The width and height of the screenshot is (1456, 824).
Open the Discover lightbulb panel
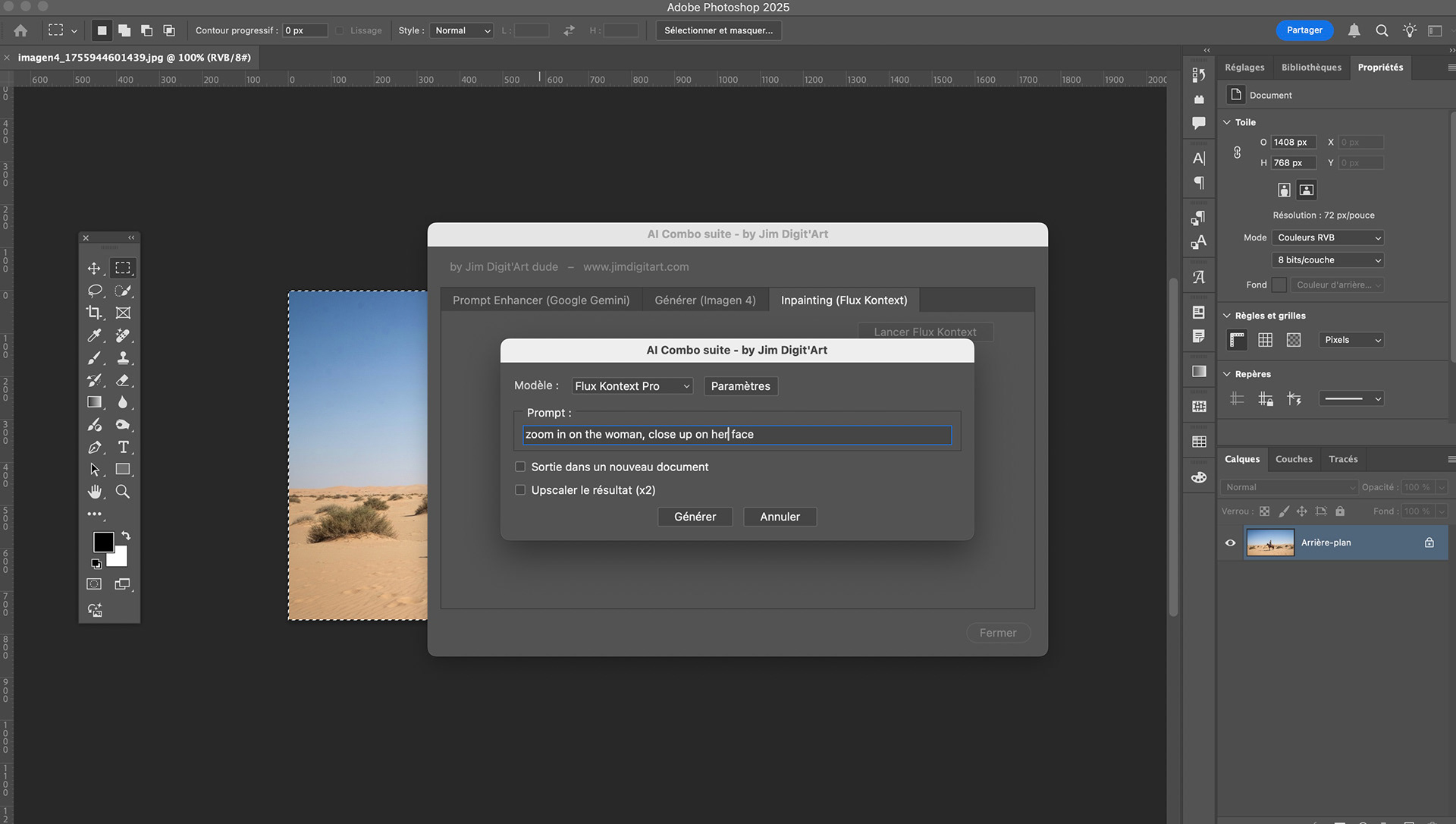click(x=1409, y=30)
